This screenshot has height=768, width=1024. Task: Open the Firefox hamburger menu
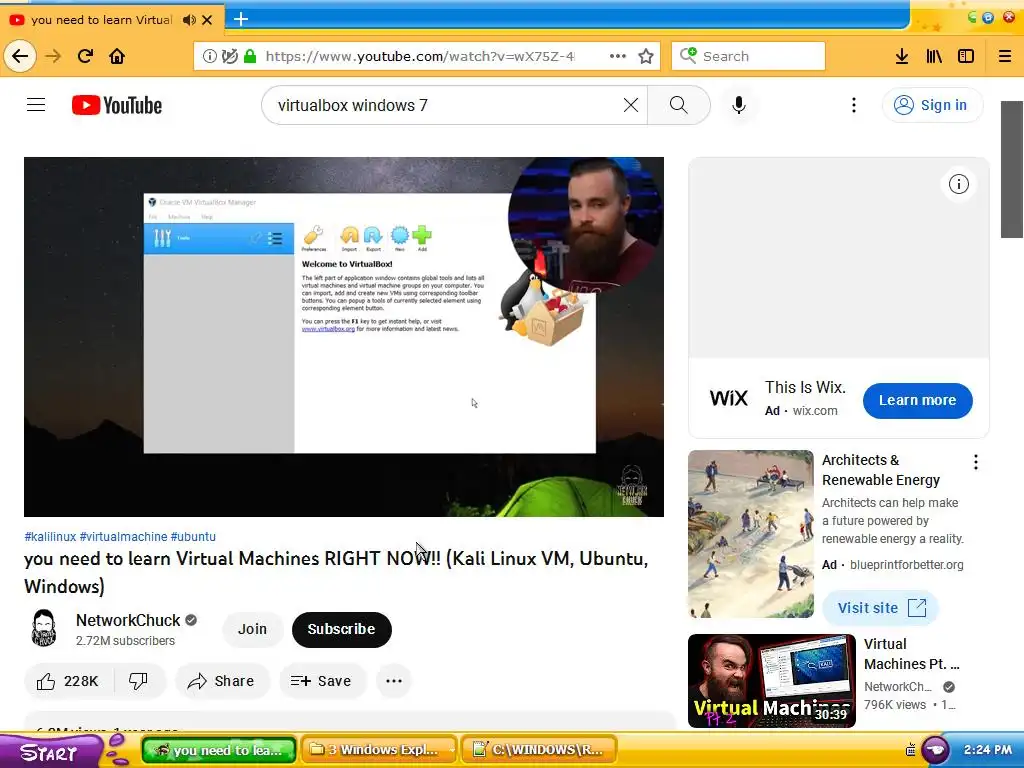click(x=1005, y=56)
